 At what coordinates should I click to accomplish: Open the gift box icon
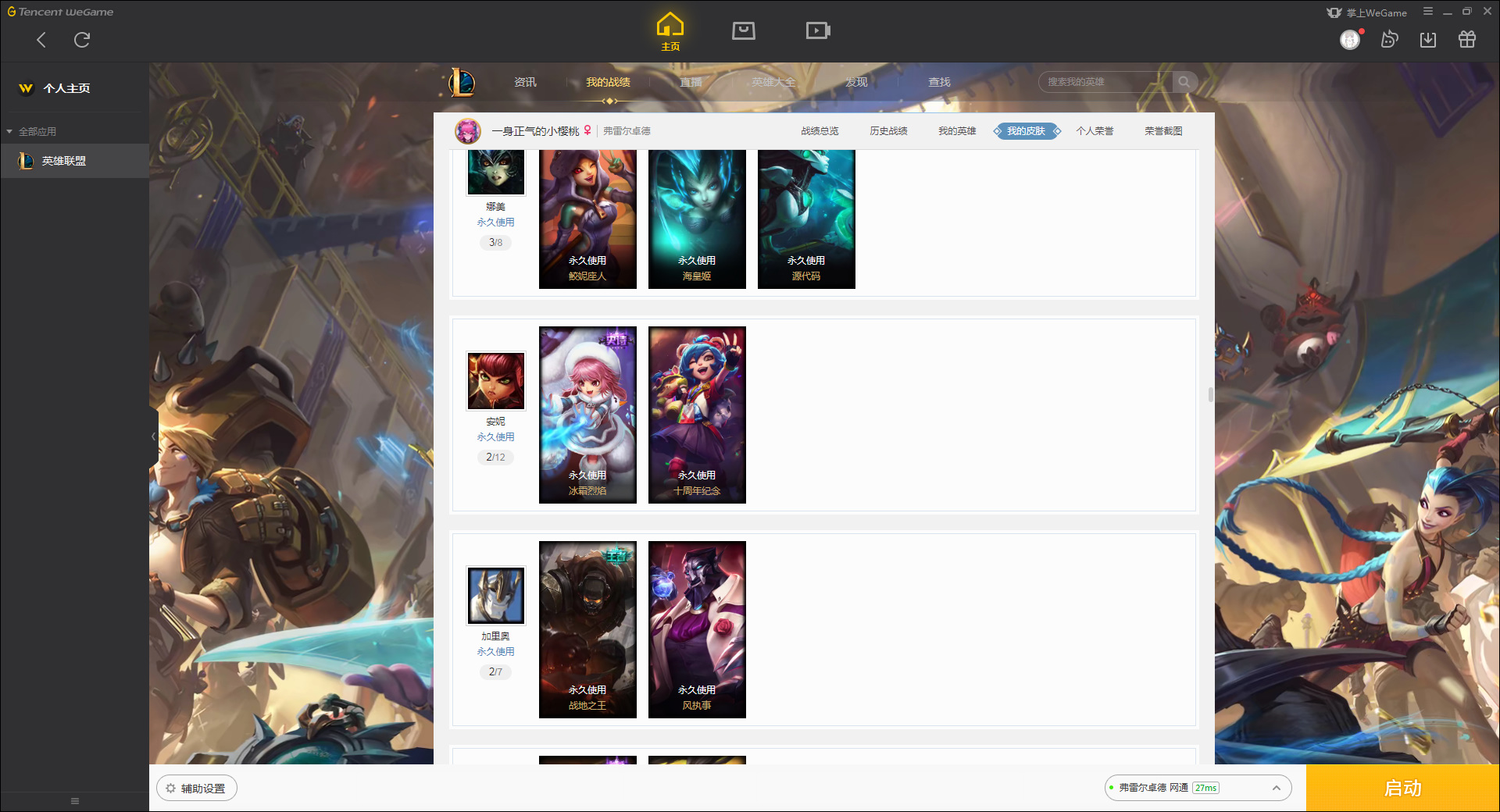[1467, 39]
